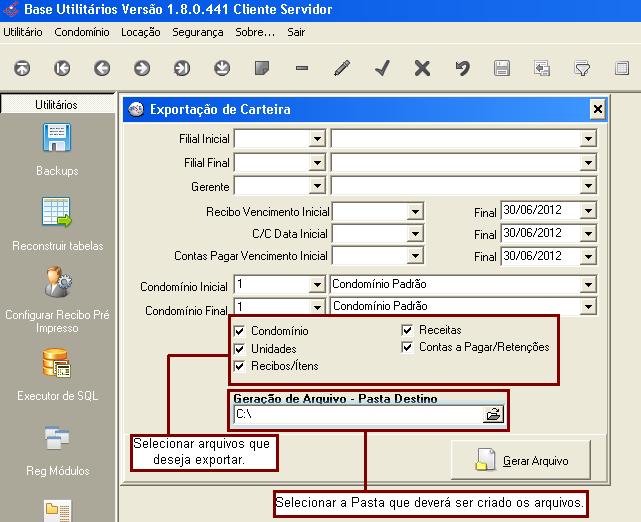Click the X cancel toolbar icon

pos(421,68)
